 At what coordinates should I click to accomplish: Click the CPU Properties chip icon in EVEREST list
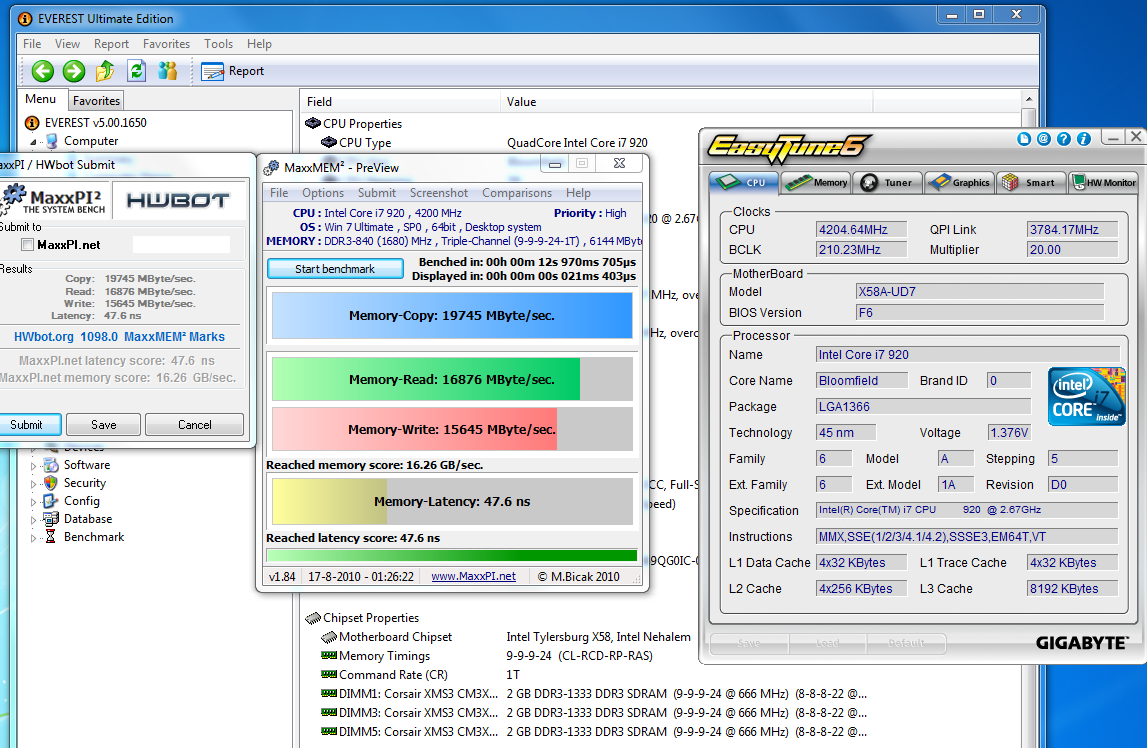(x=313, y=124)
